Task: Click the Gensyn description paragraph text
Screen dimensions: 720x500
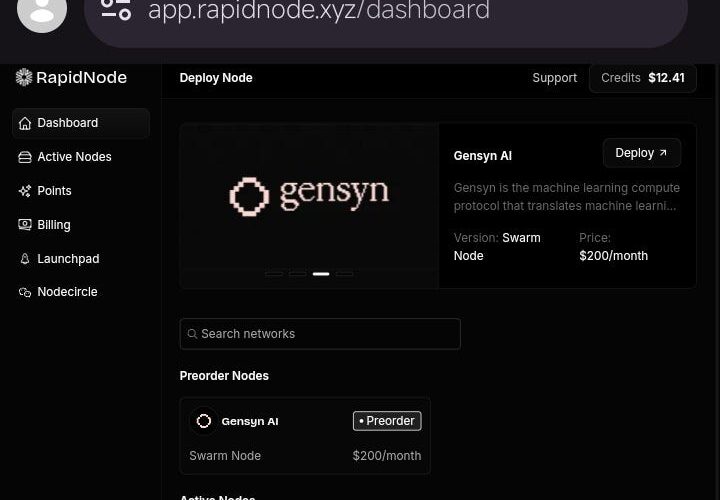Action: (x=567, y=197)
